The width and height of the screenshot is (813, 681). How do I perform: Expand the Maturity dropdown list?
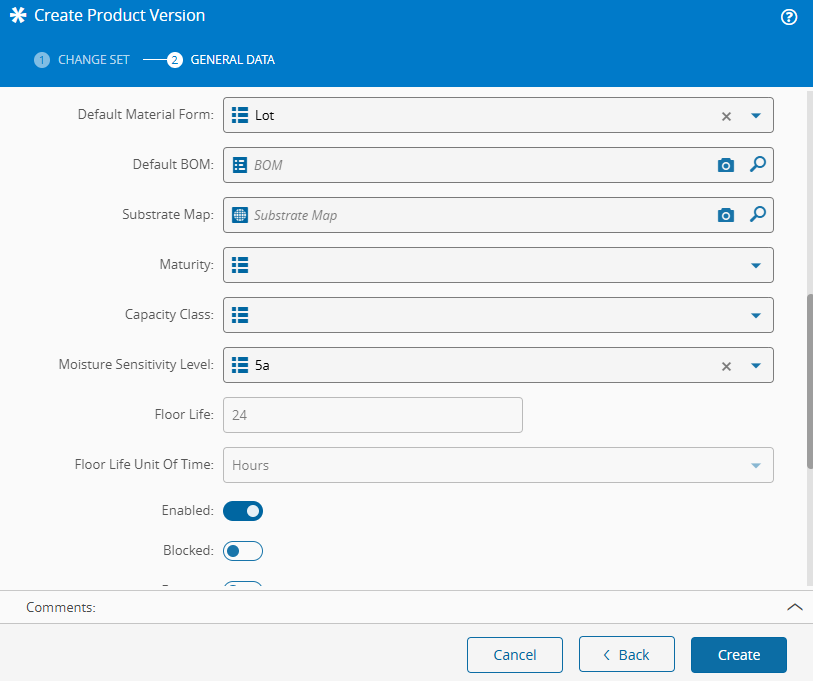pos(756,265)
